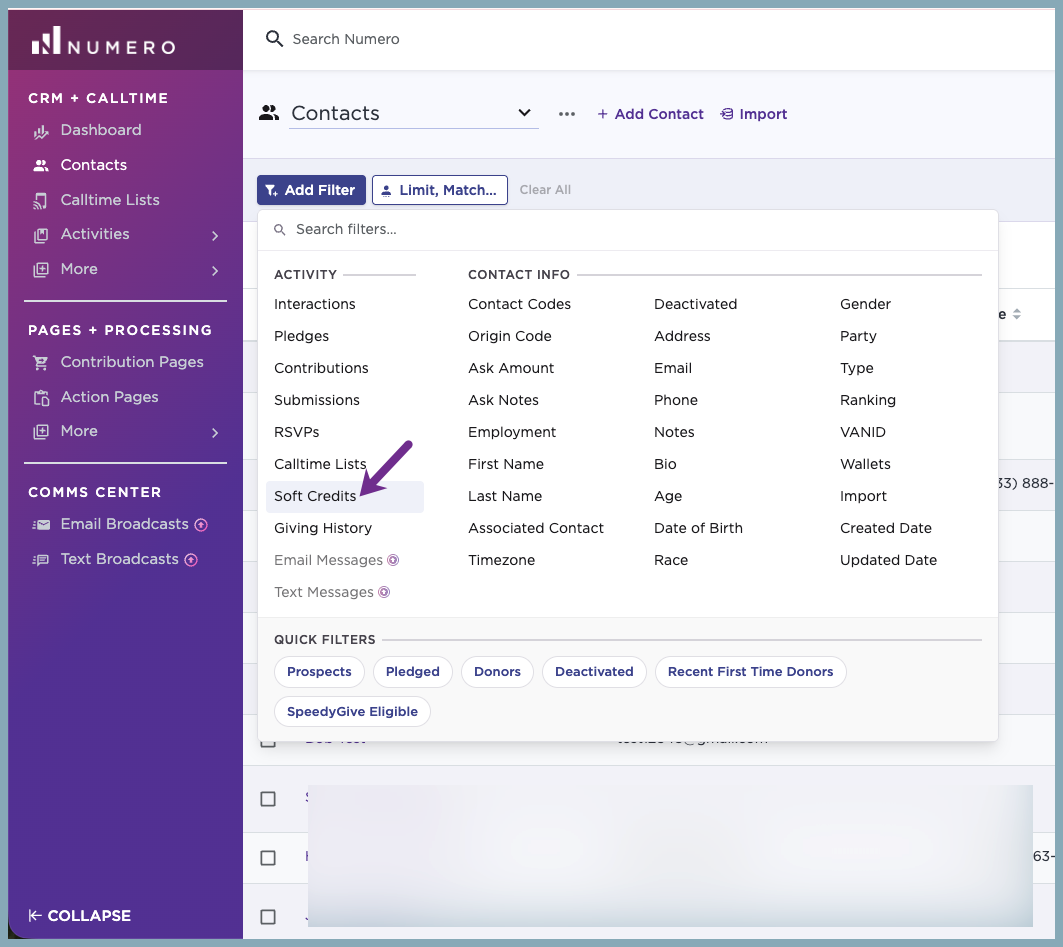Open Action Pages section
The image size is (1063, 947).
(x=110, y=397)
